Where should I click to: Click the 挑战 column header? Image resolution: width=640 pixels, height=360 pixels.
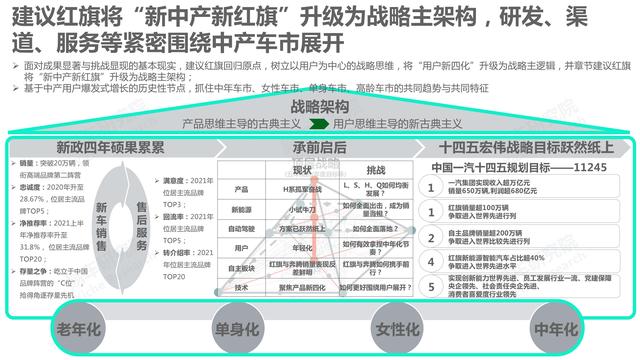pos(376,170)
